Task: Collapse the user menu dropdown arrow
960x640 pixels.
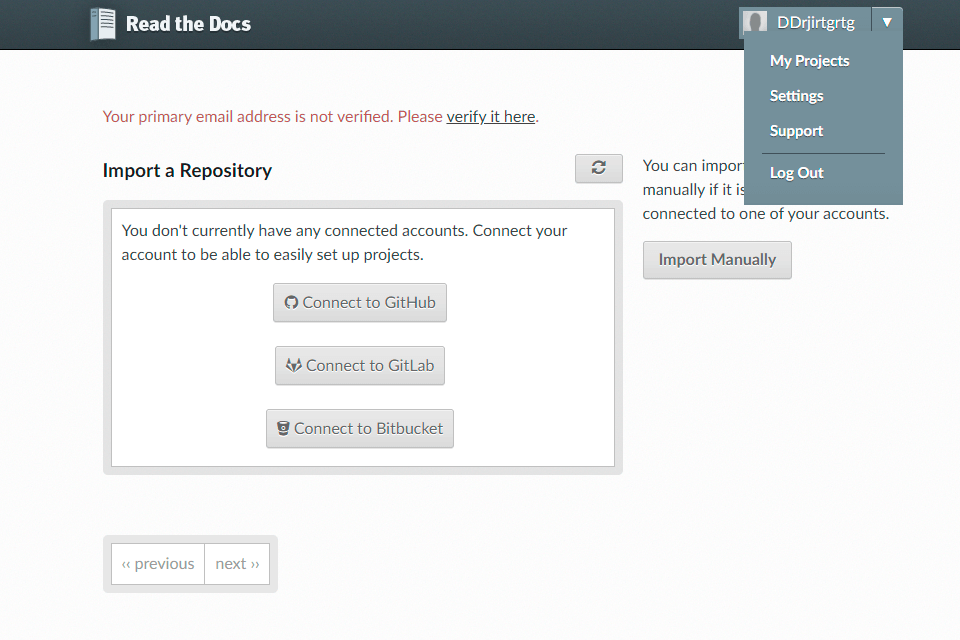Action: pos(887,23)
